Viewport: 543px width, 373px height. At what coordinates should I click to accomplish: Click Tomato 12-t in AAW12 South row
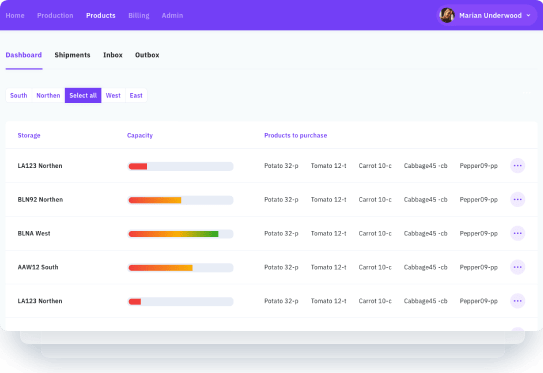click(328, 267)
